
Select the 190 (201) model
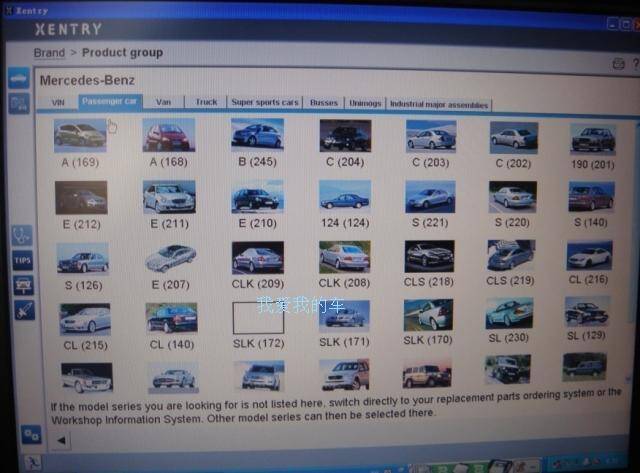593,140
